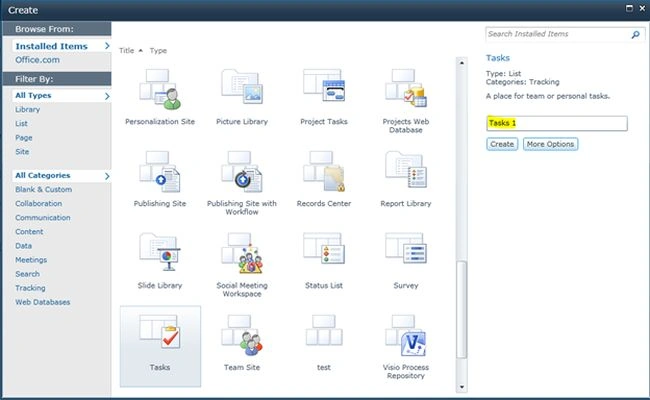This screenshot has width=650, height=400.
Task: Filter by Communication category
Action: pos(43,218)
